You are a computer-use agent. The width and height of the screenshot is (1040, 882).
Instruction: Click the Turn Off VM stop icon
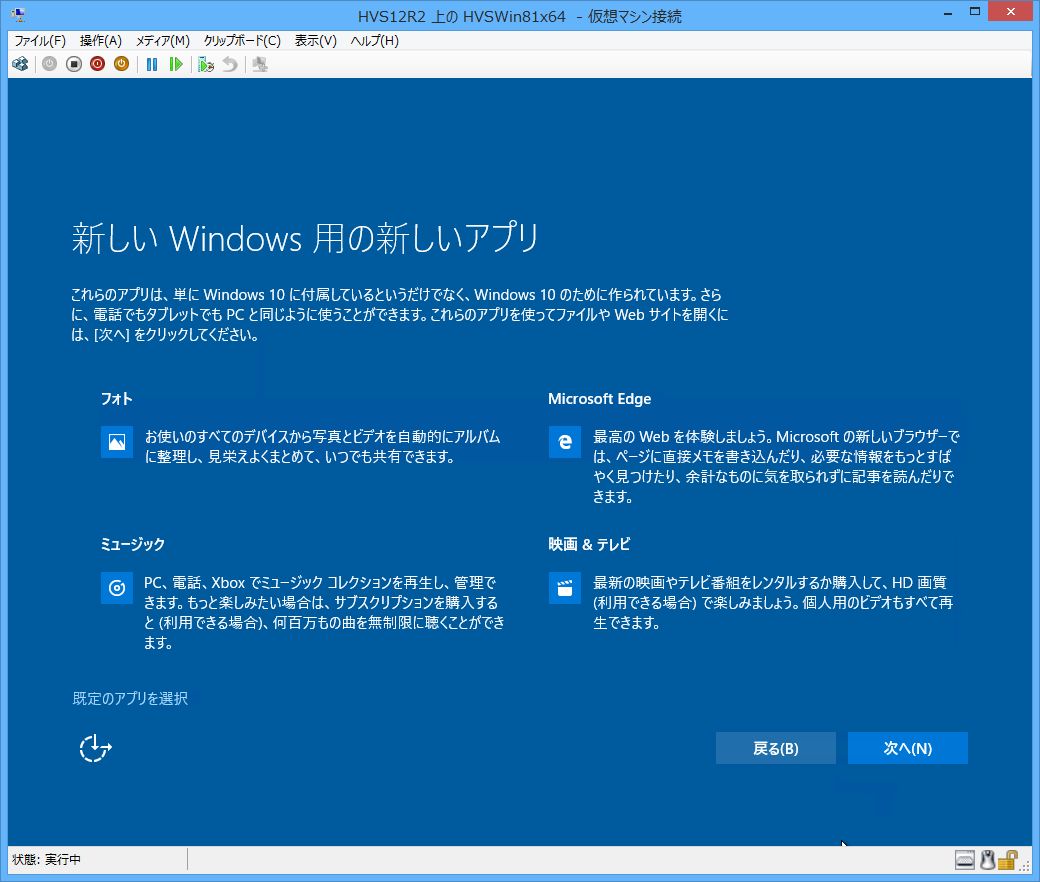74,64
